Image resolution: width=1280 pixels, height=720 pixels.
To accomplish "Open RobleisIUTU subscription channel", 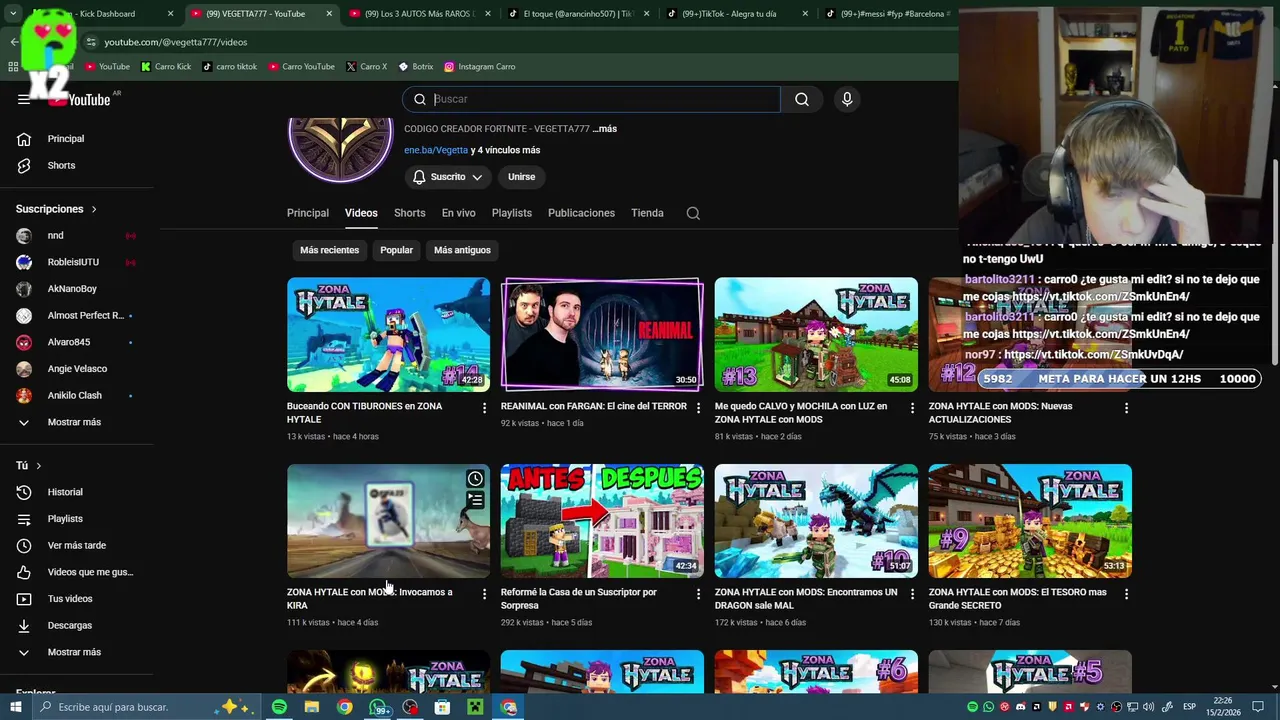I will (x=73, y=262).
